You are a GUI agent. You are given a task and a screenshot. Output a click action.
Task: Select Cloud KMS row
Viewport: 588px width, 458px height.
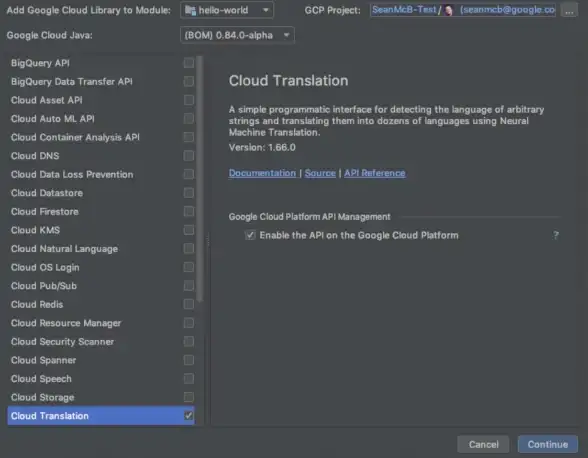point(101,230)
